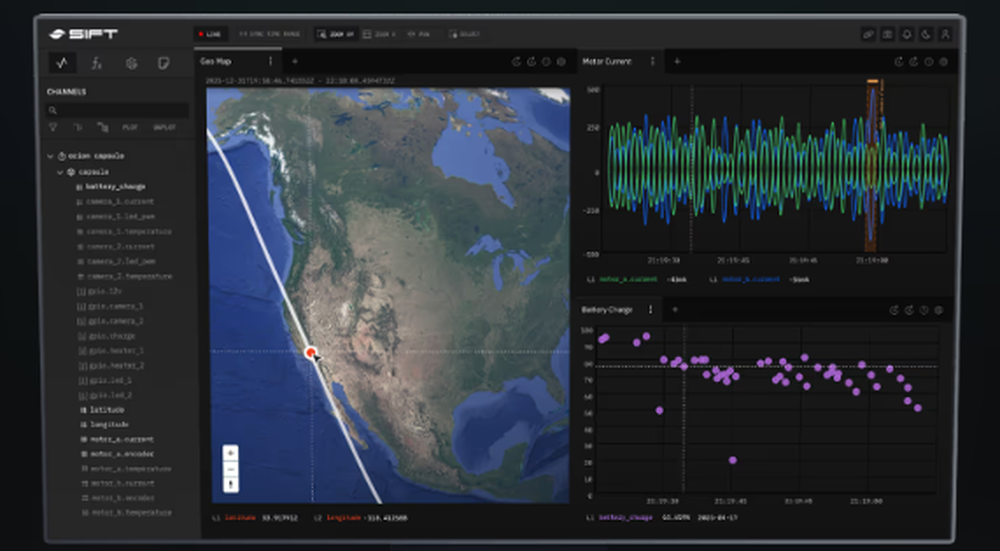Screen dimensions: 1000x551
Task: Open Motor Current panel settings gear
Action: [943, 62]
